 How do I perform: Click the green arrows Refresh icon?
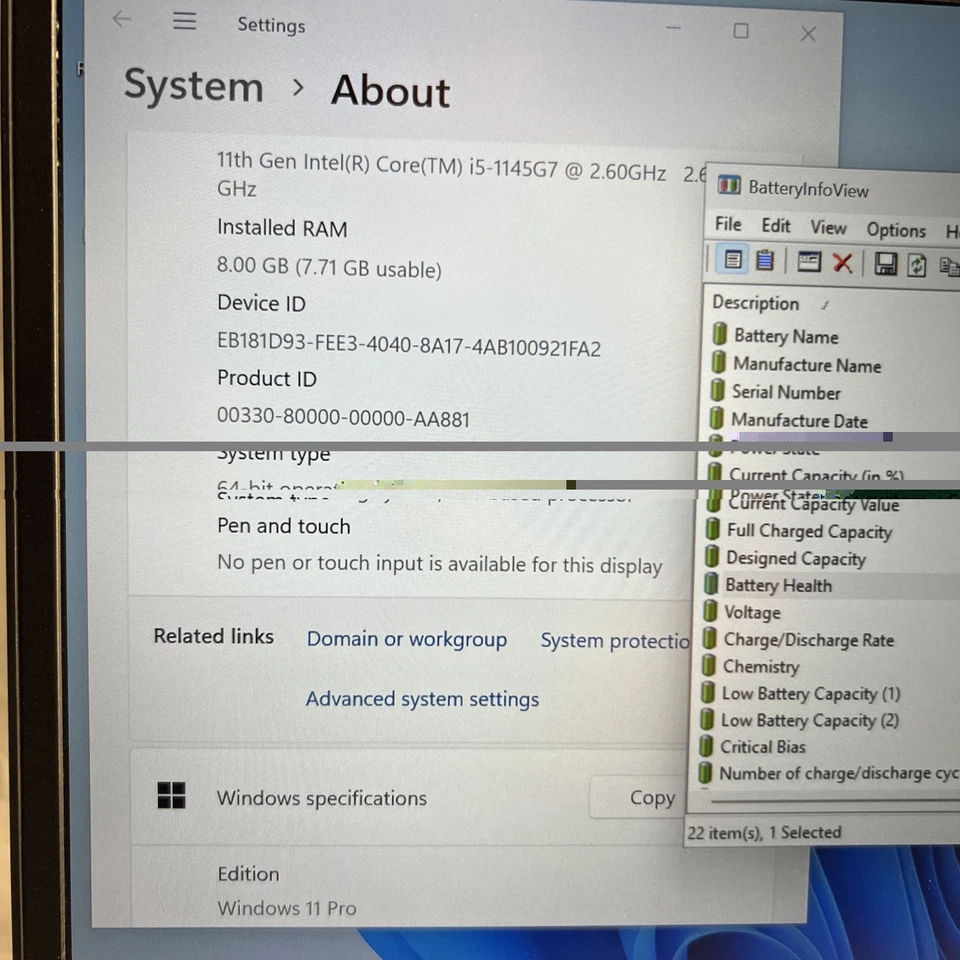[917, 265]
